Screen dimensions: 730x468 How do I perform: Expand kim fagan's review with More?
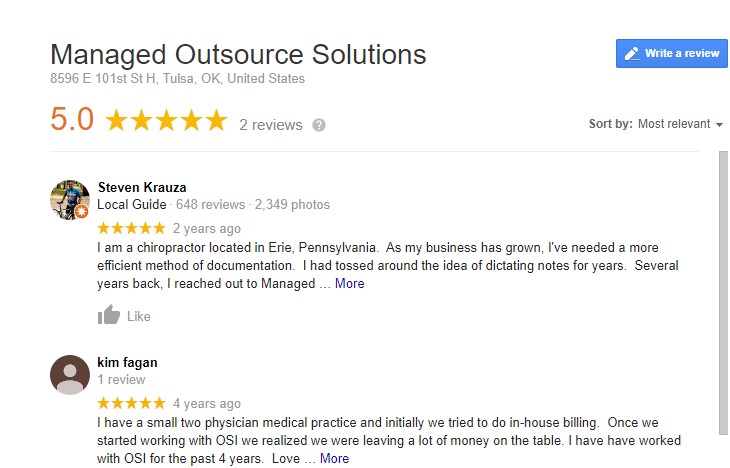point(334,458)
